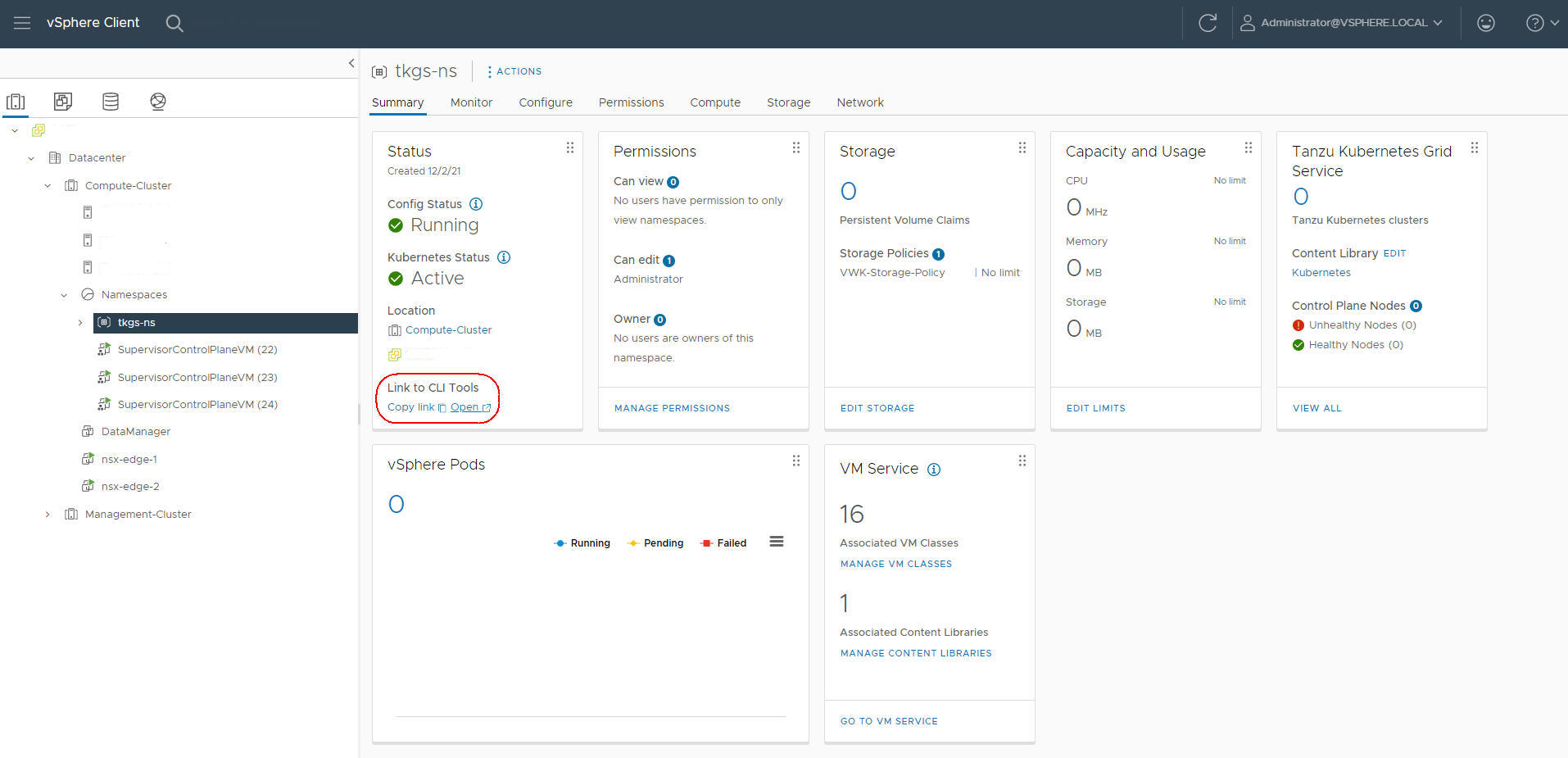
Task: Switch to Hosts and Clusters inventory view
Action: 16,102
